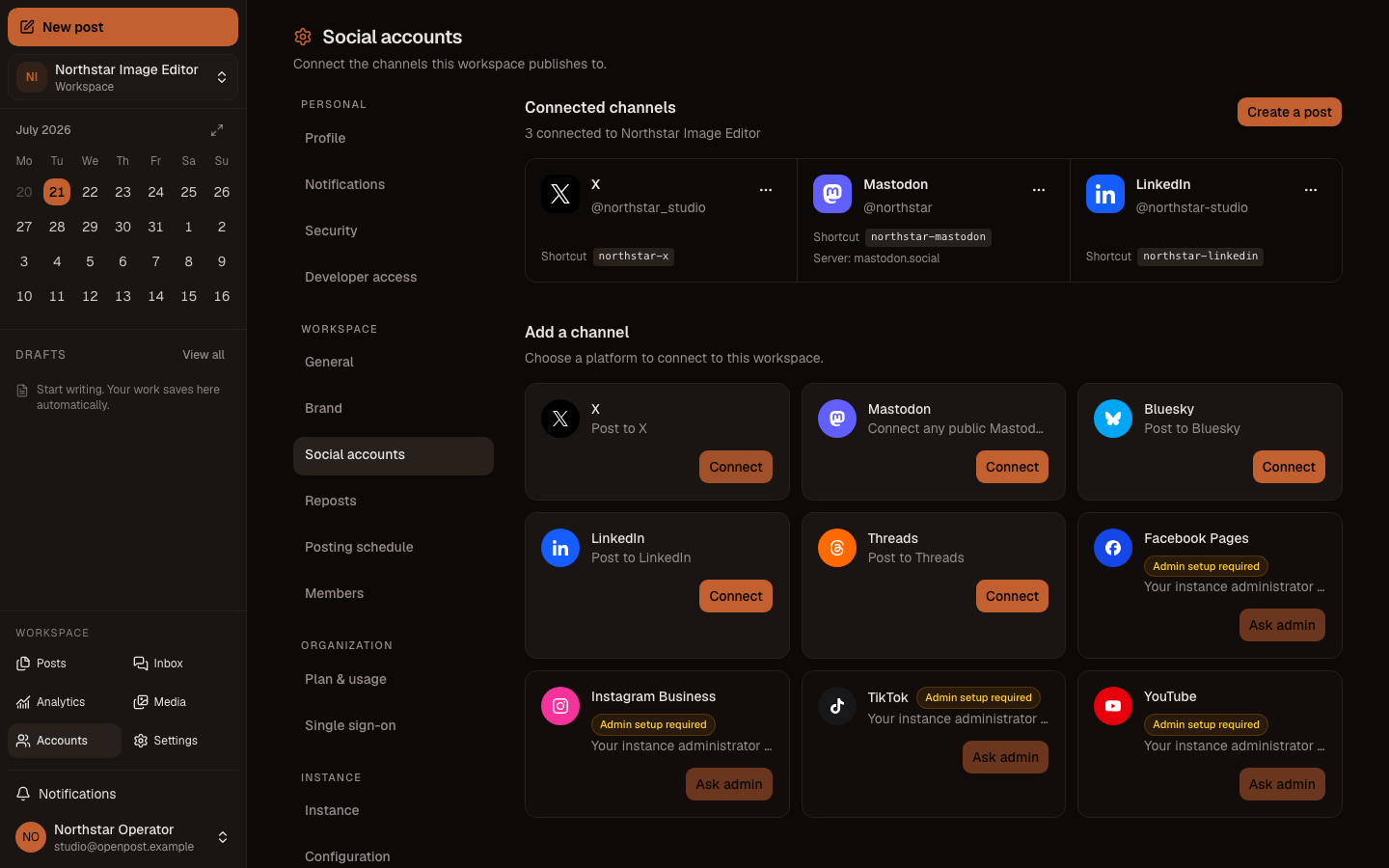Viewport: 1389px width, 868px height.
Task: Open the Northstar Image Editor workspace switcher
Action: click(x=123, y=77)
